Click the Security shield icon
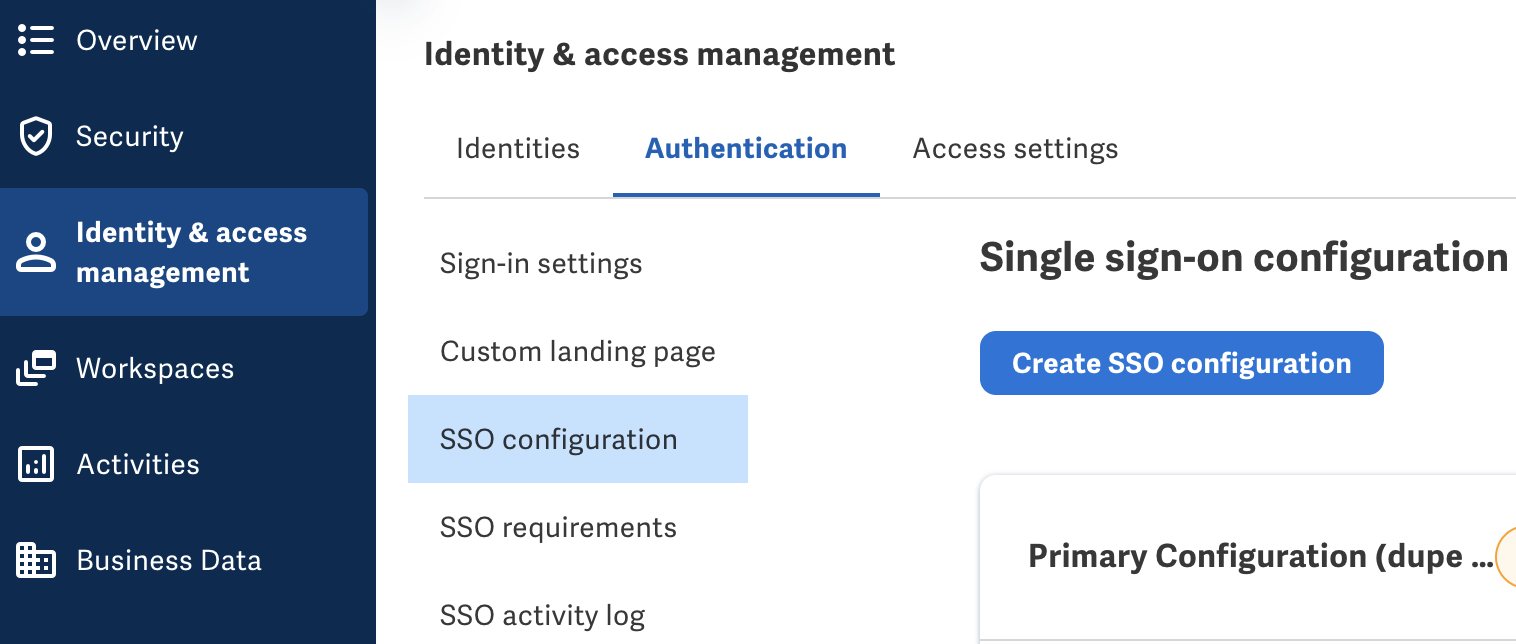Screen dimensions: 1516x644 tap(36, 136)
